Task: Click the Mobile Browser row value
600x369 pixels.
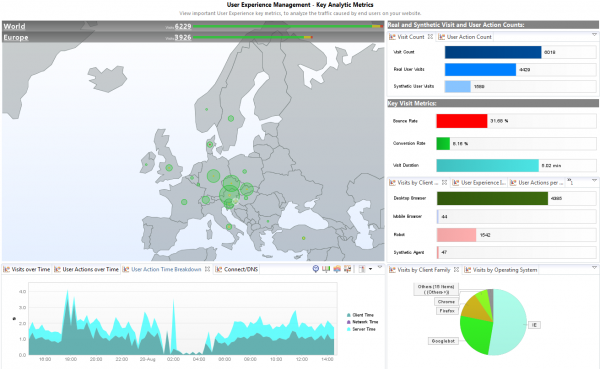Action: pyautogui.click(x=444, y=217)
